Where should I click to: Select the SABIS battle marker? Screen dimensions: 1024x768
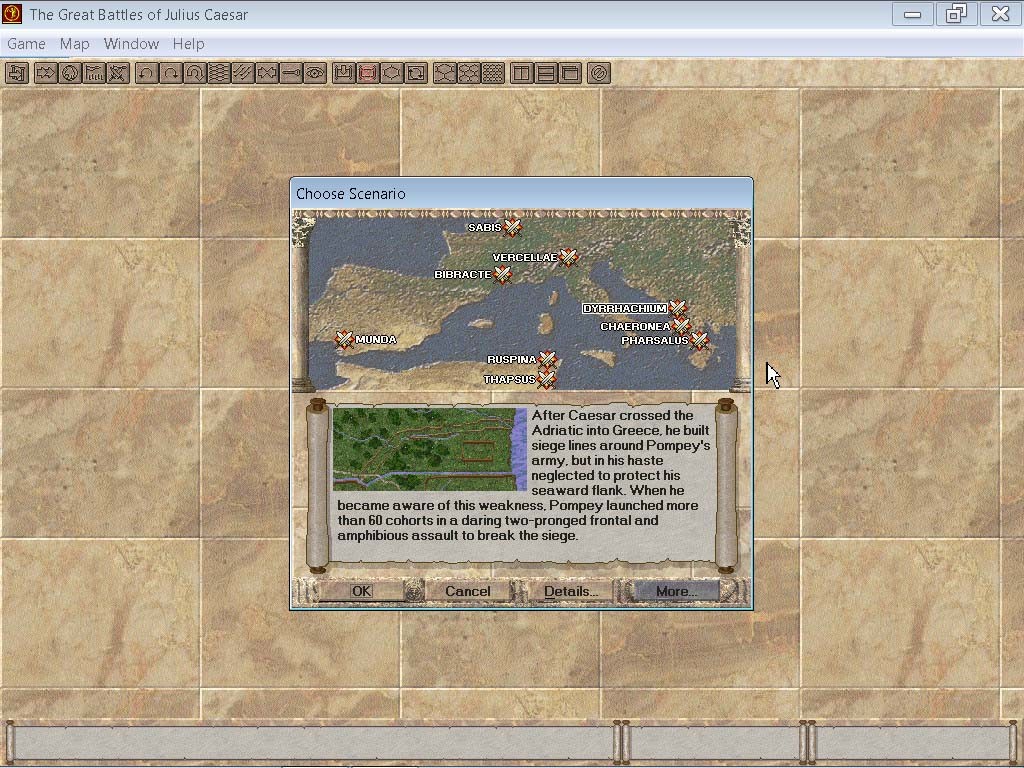(x=513, y=227)
